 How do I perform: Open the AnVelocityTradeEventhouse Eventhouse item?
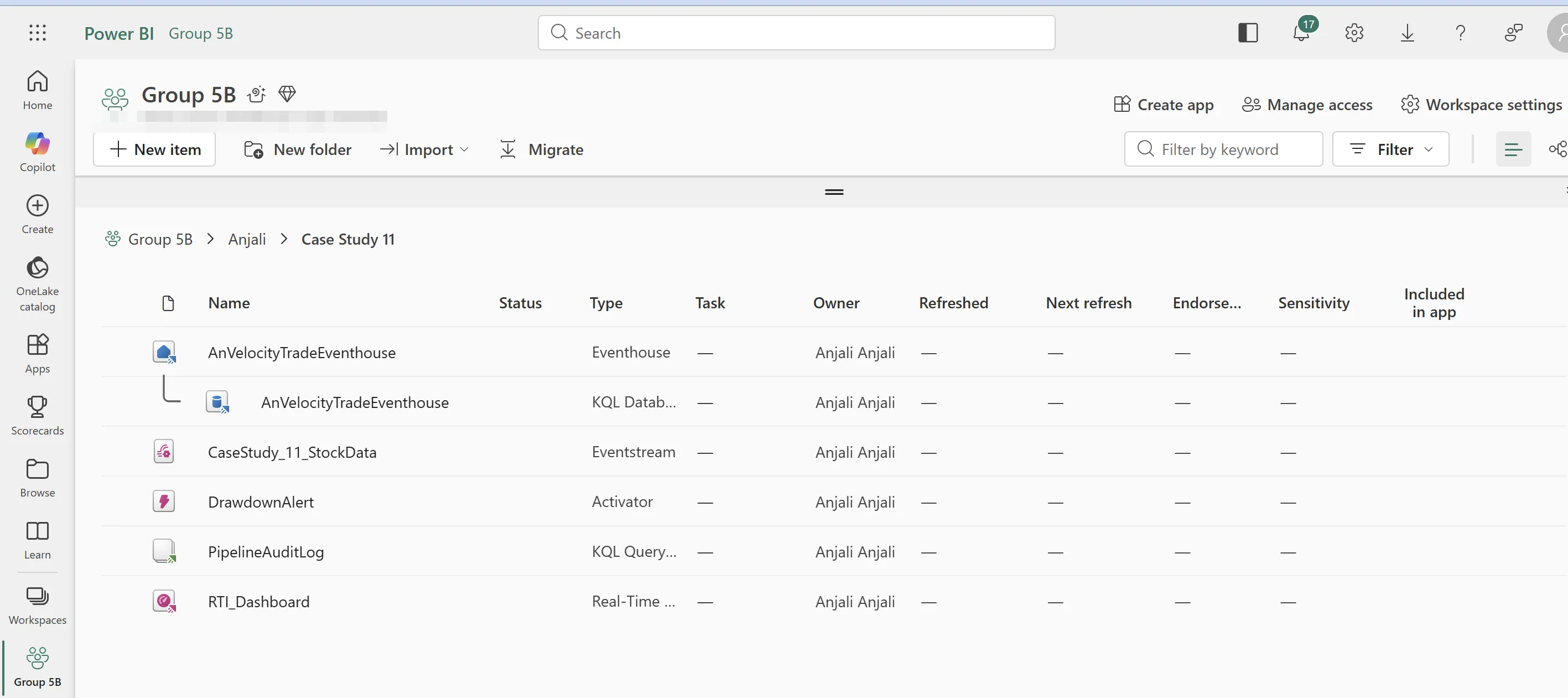click(302, 353)
